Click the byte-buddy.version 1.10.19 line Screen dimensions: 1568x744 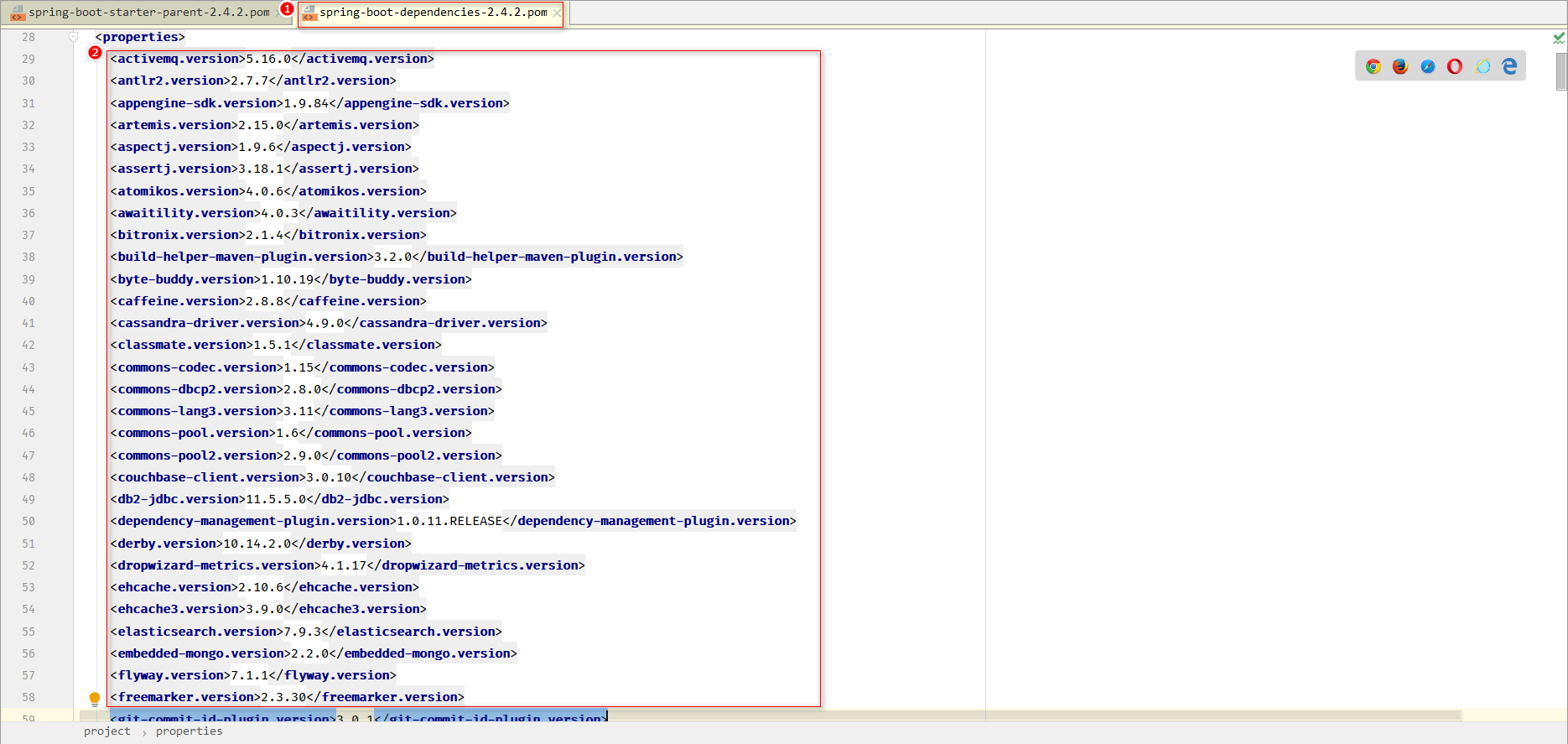pos(291,279)
